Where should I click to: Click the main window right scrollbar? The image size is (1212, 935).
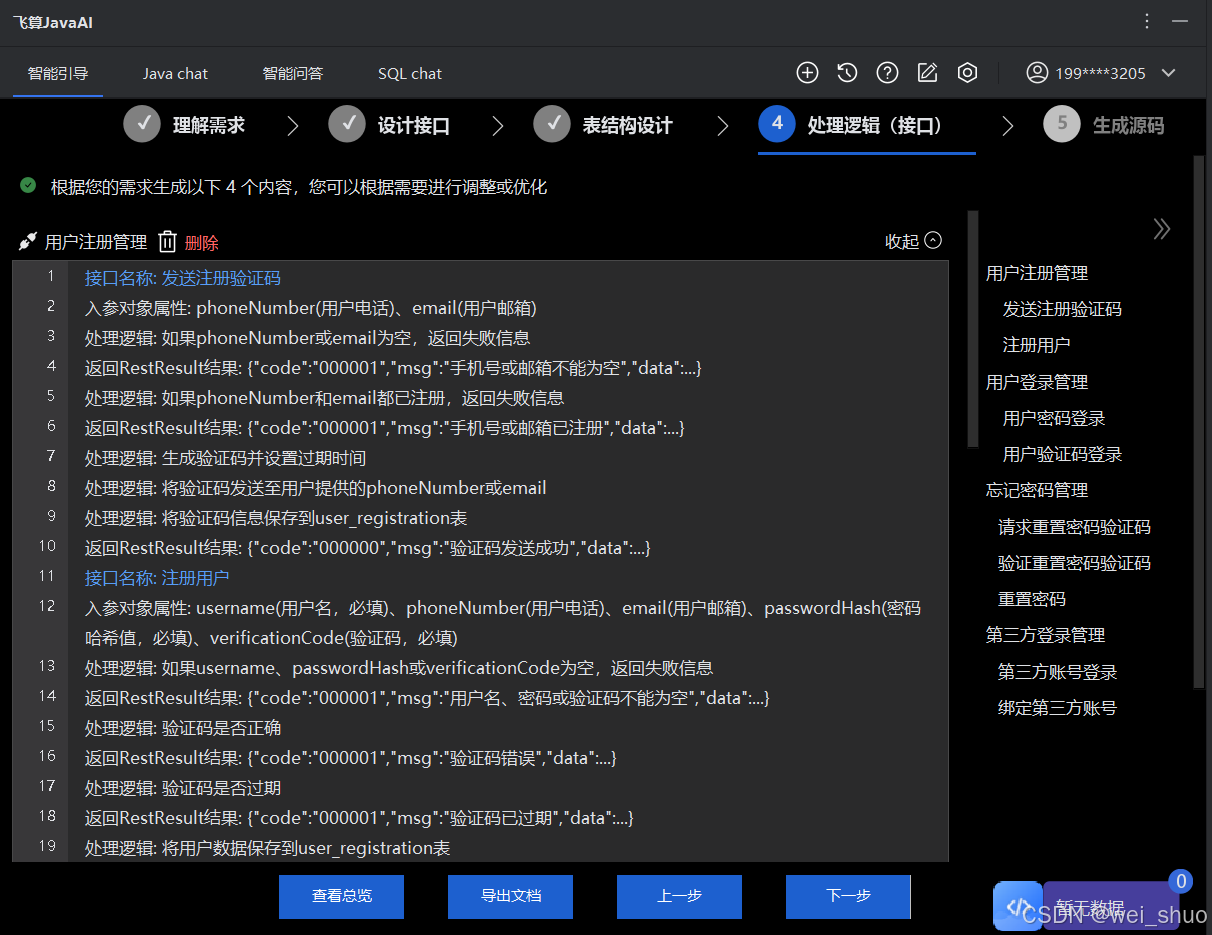coord(1198,422)
